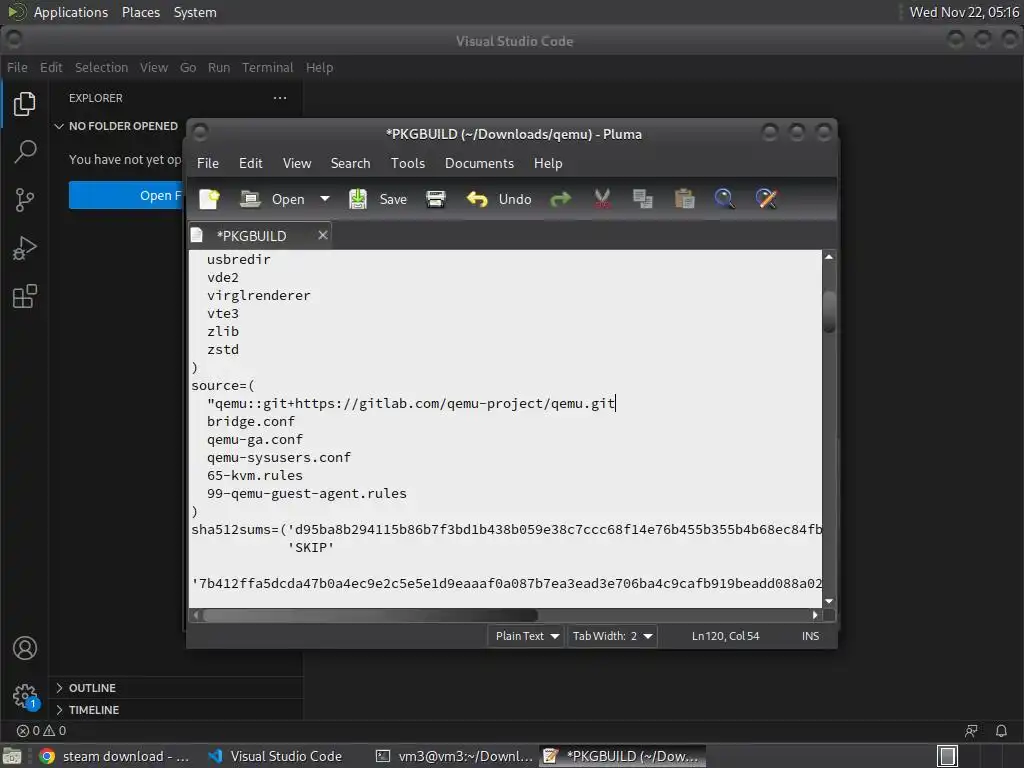Click the VS Code Accounts icon
Image resolution: width=1024 pixels, height=768 pixels.
click(x=25, y=648)
